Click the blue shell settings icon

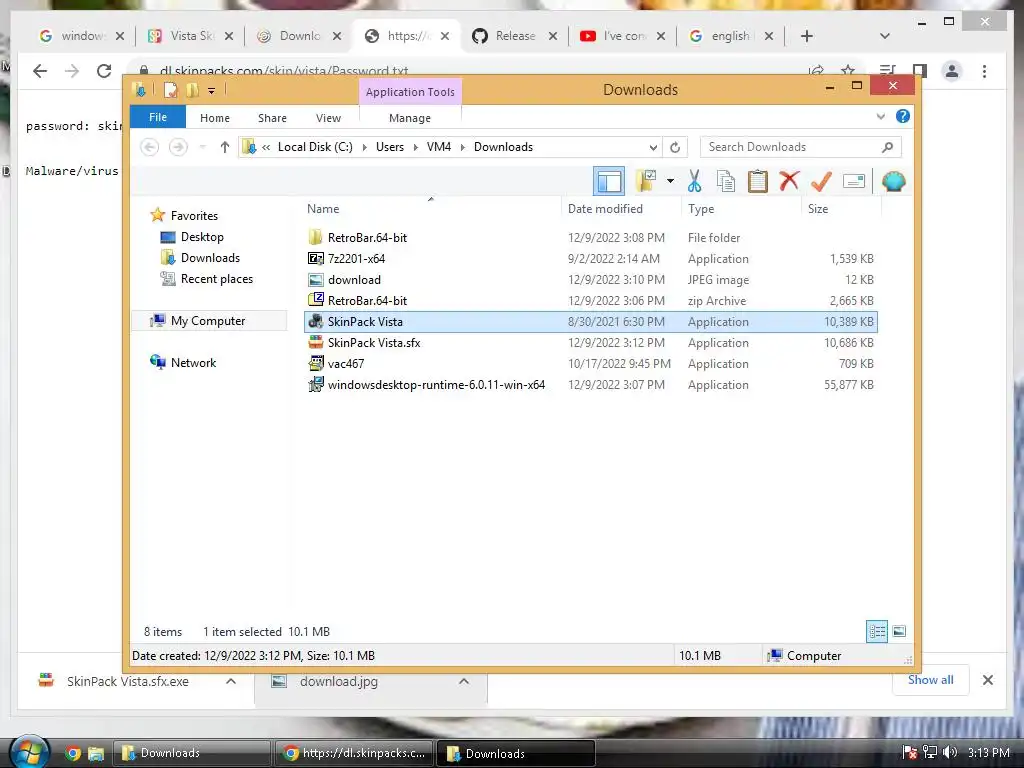[893, 181]
